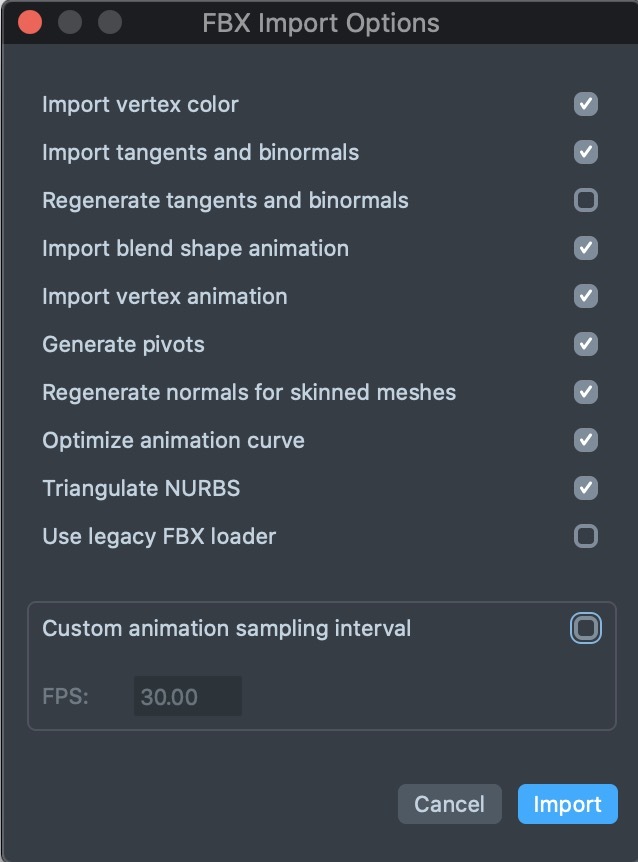The width and height of the screenshot is (638, 862).
Task: Uncheck the Import vertex color checkbox
Action: [586, 104]
